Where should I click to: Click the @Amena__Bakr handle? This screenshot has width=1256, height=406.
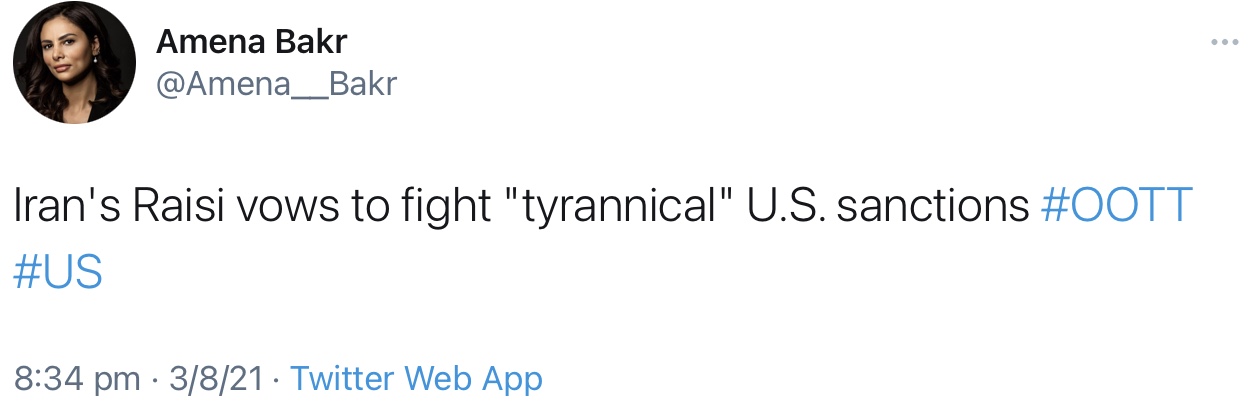(x=276, y=85)
